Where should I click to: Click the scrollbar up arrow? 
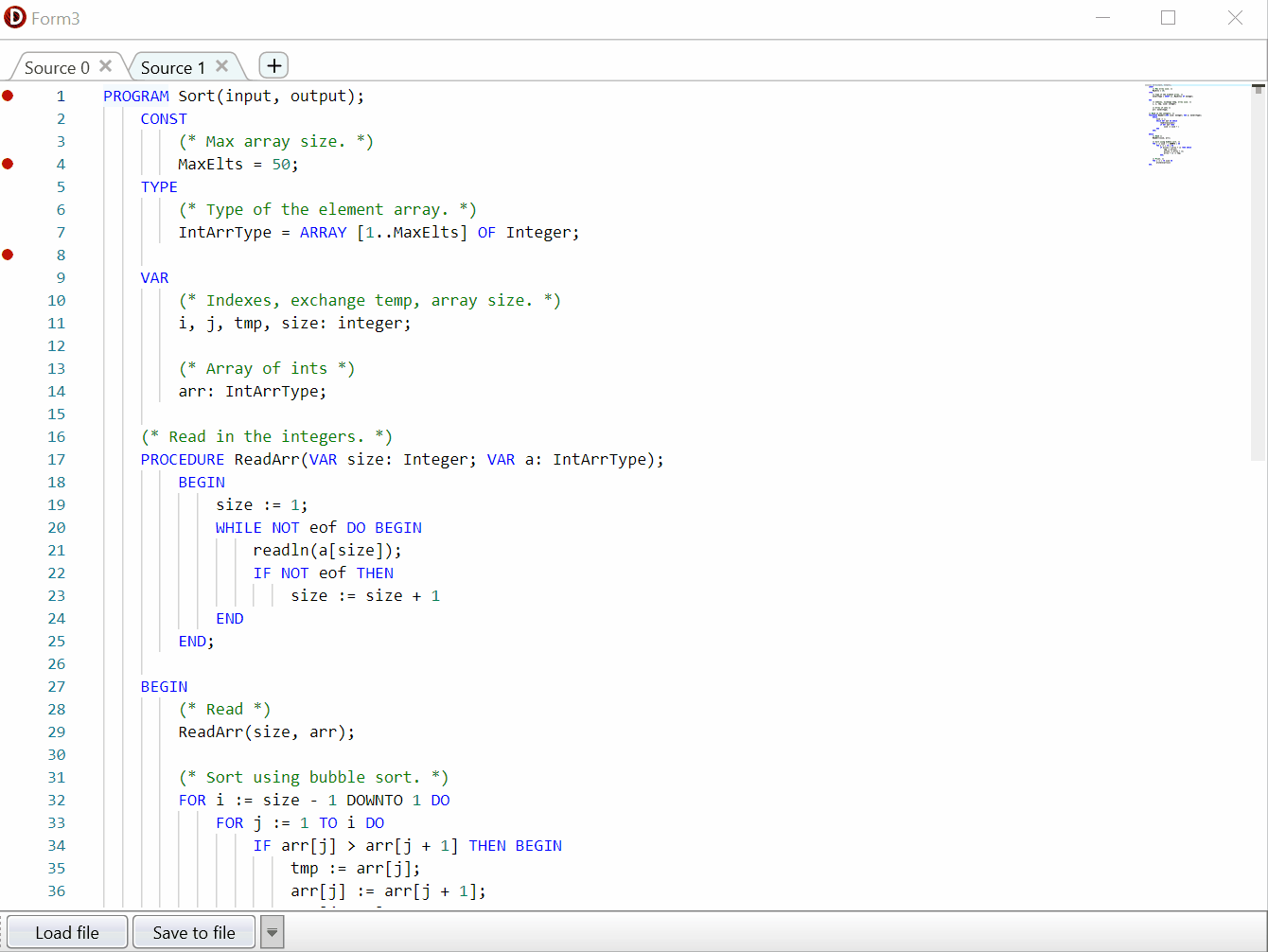coord(1259,86)
